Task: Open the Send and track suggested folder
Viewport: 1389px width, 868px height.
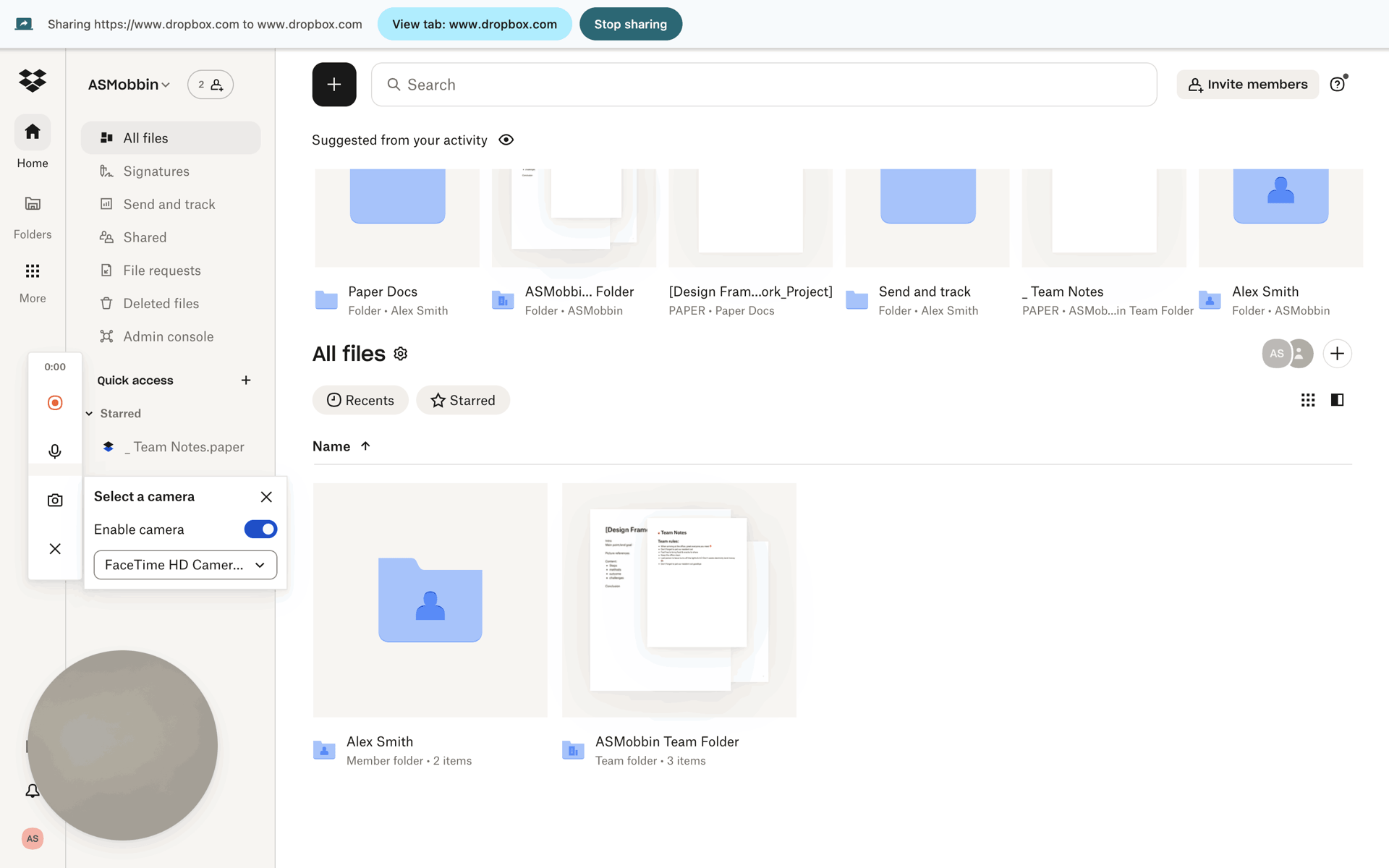Action: [927, 244]
